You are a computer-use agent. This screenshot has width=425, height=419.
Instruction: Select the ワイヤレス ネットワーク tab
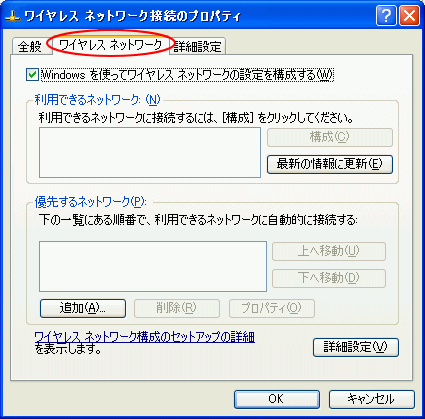(x=110, y=44)
